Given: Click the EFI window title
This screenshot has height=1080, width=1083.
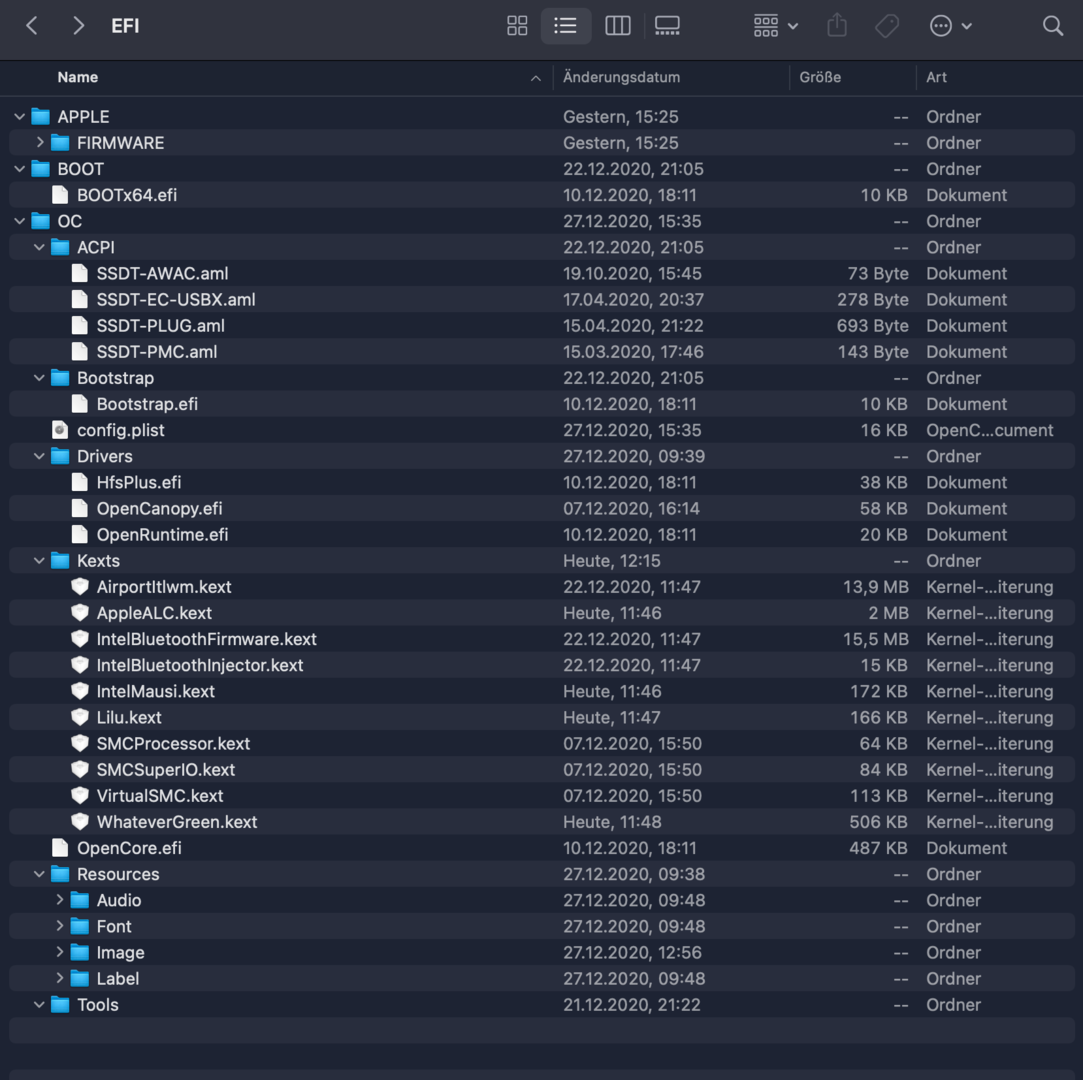Looking at the screenshot, I should [x=125, y=26].
